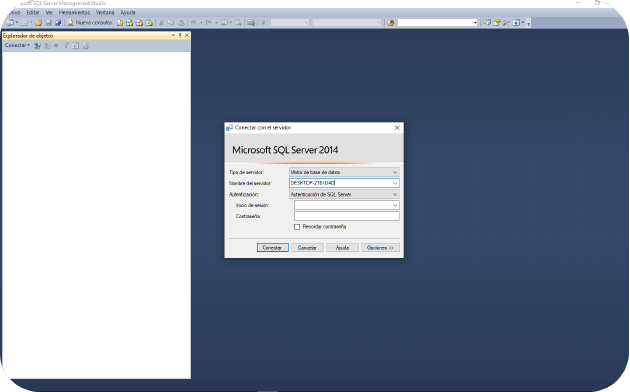Open the Activity Monitor icon
Image resolution: width=630 pixels, height=392 pixels.
tap(251, 22)
